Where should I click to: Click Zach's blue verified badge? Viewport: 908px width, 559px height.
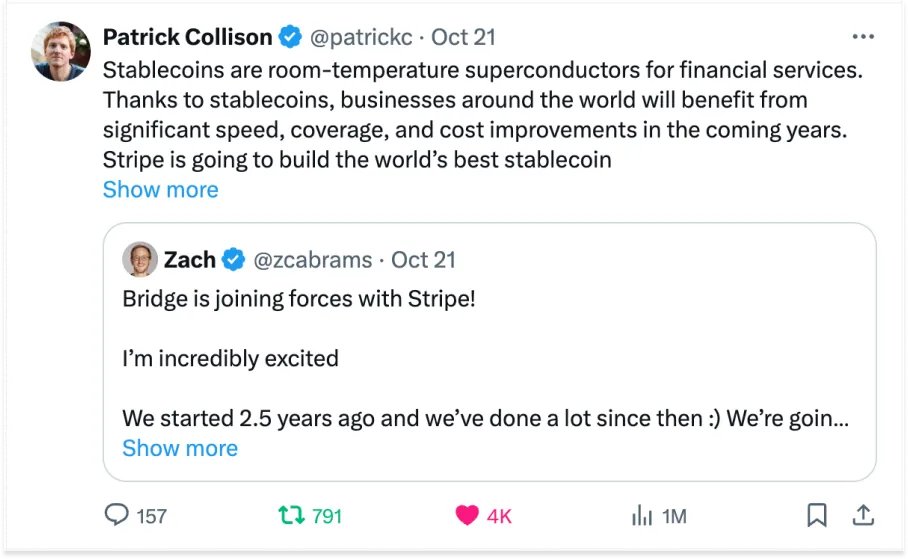(233, 260)
